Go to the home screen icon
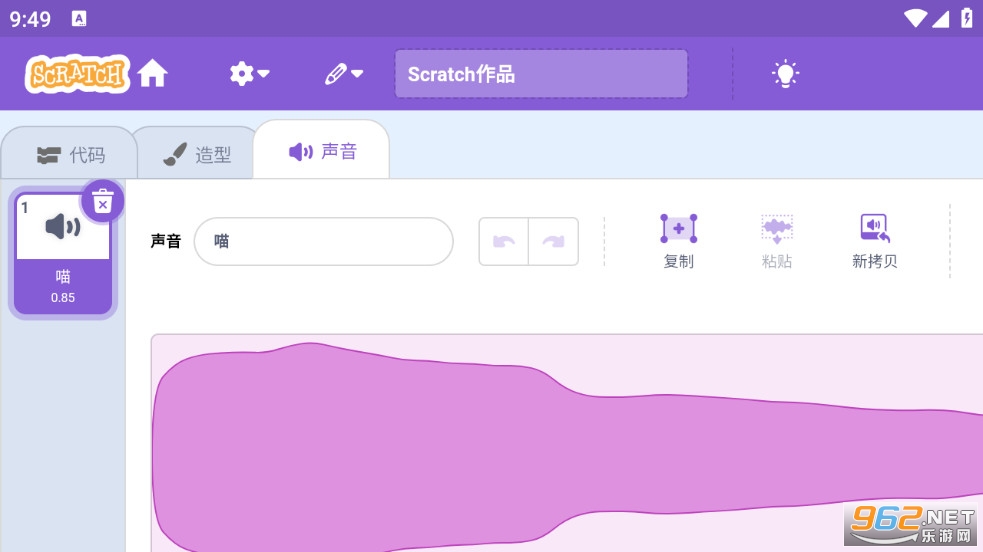 tap(152, 74)
